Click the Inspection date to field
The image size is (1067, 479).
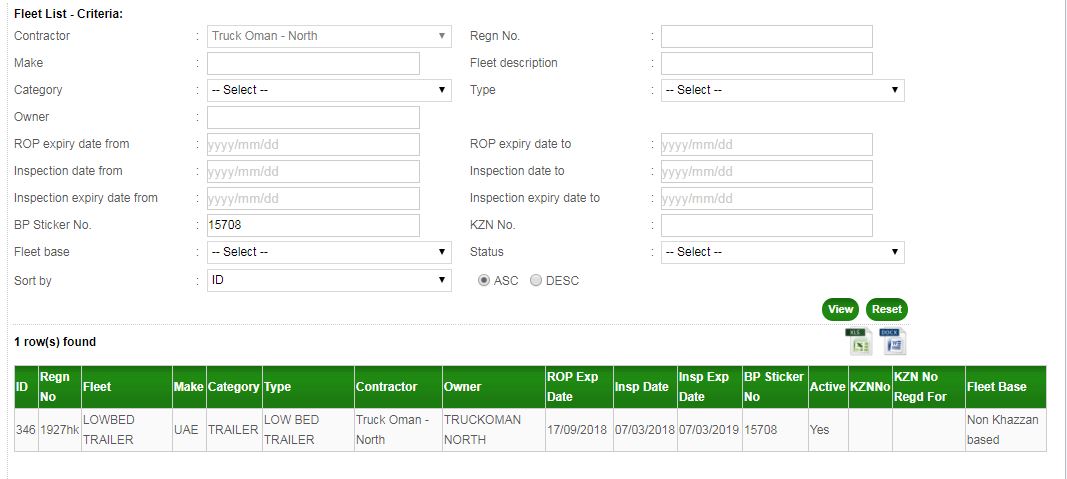coord(766,171)
